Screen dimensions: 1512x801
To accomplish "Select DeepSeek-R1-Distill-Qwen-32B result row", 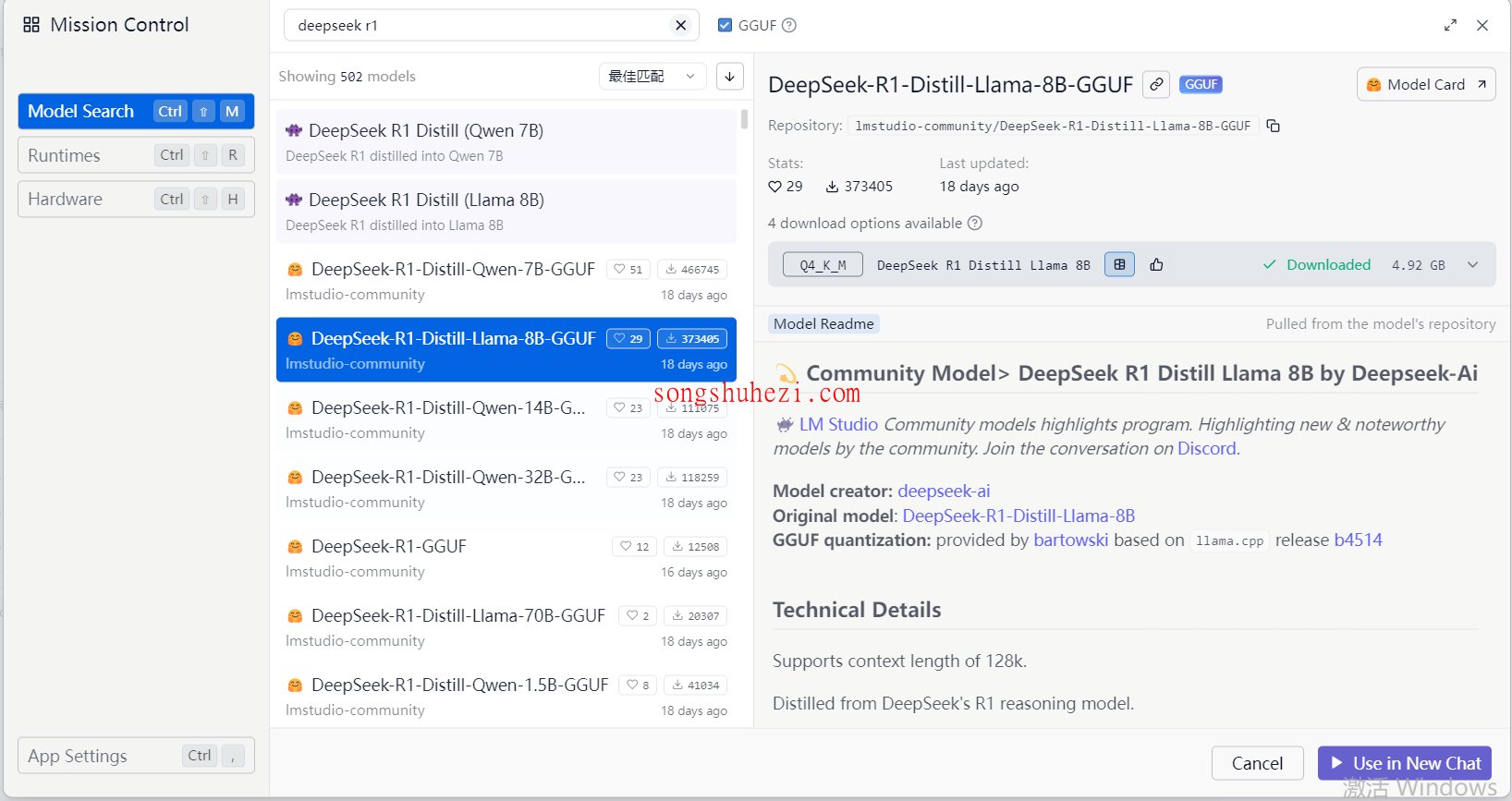I will tap(506, 489).
